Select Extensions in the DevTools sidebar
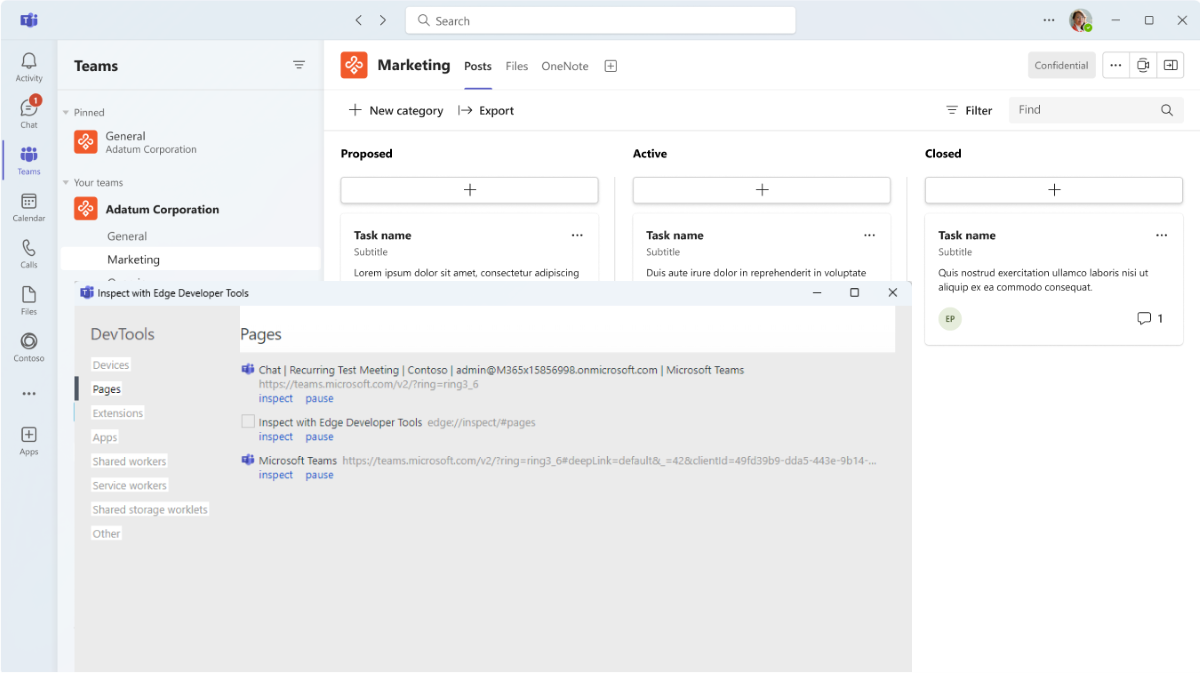Viewport: 1200px width, 674px height. (x=117, y=412)
